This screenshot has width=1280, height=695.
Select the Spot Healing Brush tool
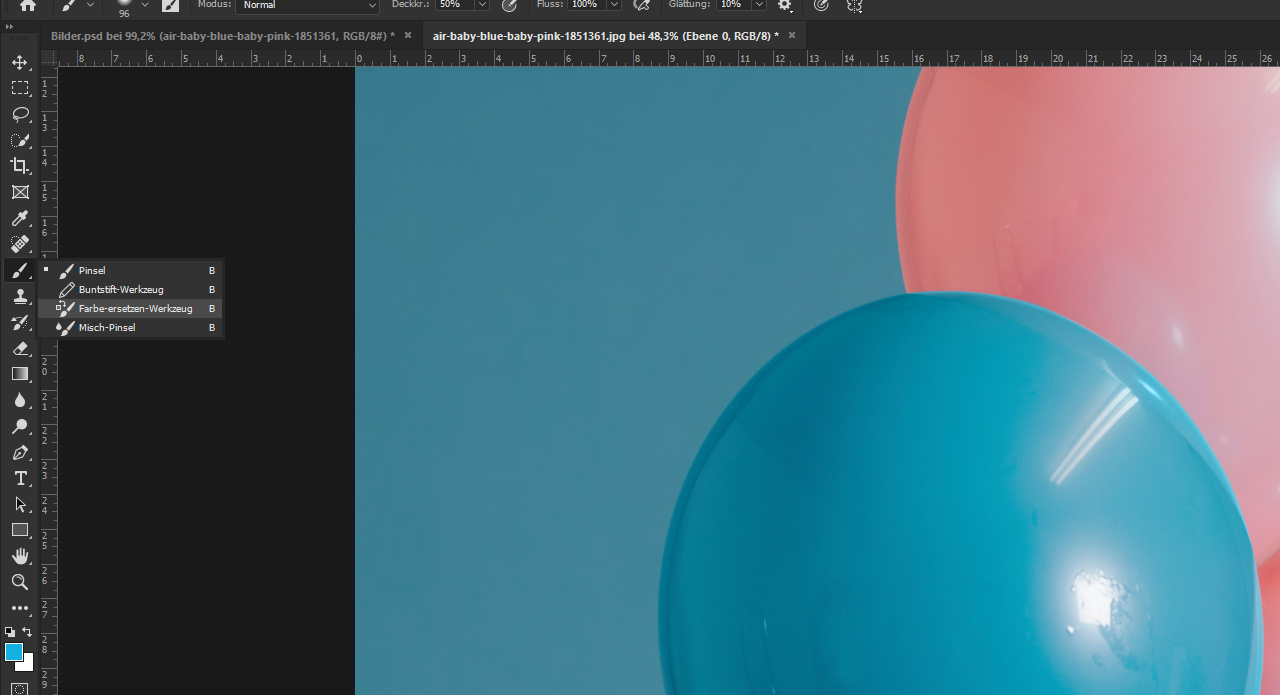[20, 244]
